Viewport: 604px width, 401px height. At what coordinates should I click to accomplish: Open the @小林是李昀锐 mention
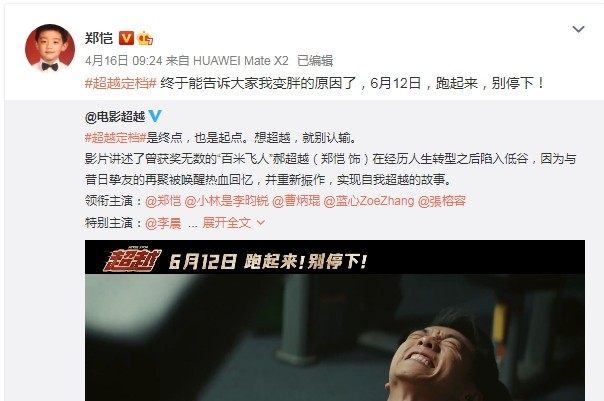coord(226,201)
